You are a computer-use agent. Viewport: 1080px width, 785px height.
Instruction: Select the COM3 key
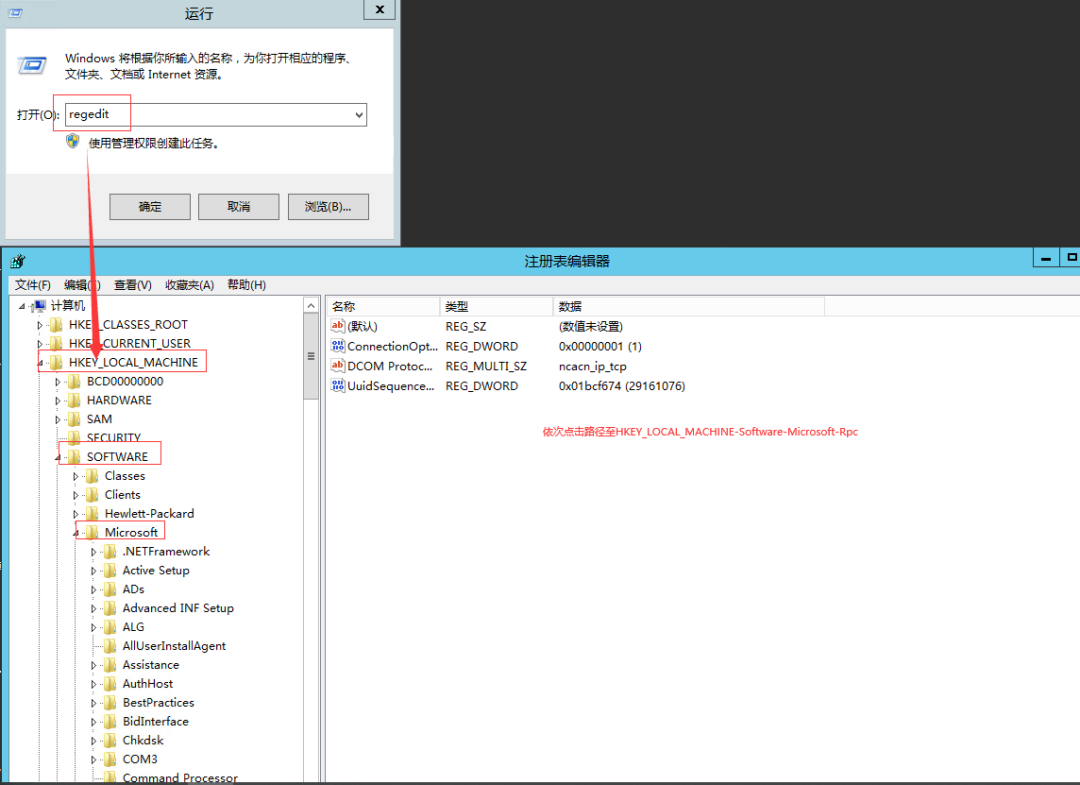coord(140,759)
